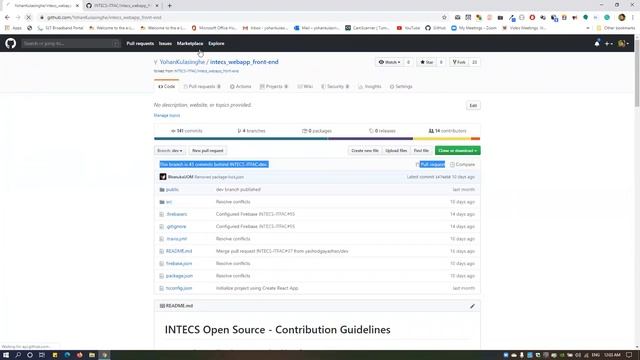Open Windows taskbar search icon
The height and width of the screenshot is (360, 640).
[18, 355]
